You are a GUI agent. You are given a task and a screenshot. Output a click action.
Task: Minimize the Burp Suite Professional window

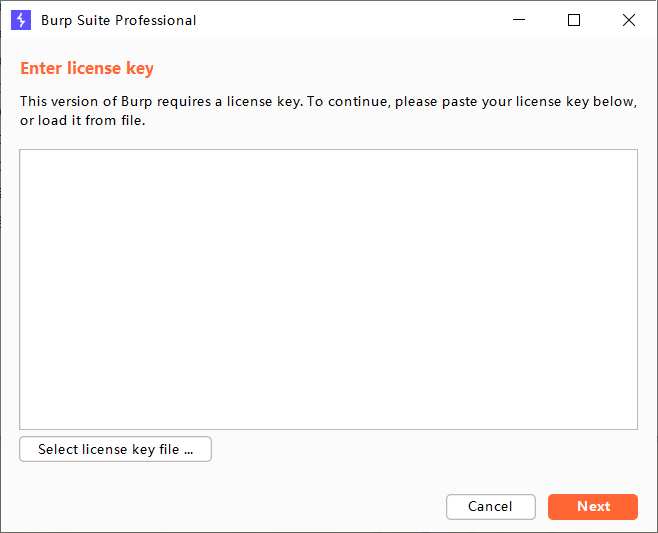520,20
